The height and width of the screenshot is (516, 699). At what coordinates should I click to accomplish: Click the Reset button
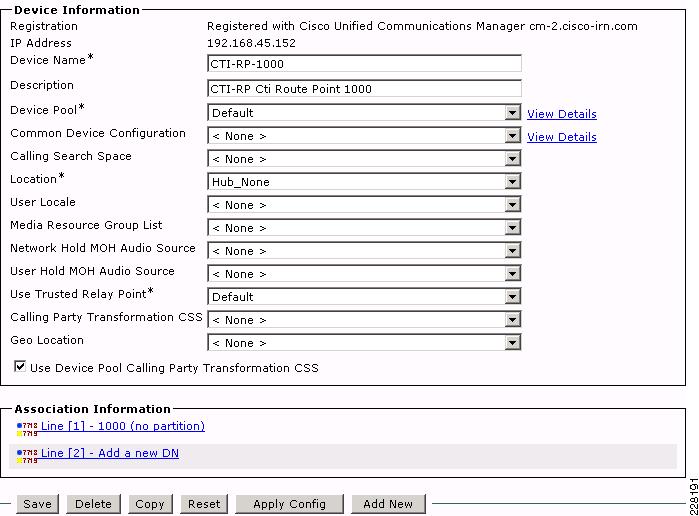point(204,504)
